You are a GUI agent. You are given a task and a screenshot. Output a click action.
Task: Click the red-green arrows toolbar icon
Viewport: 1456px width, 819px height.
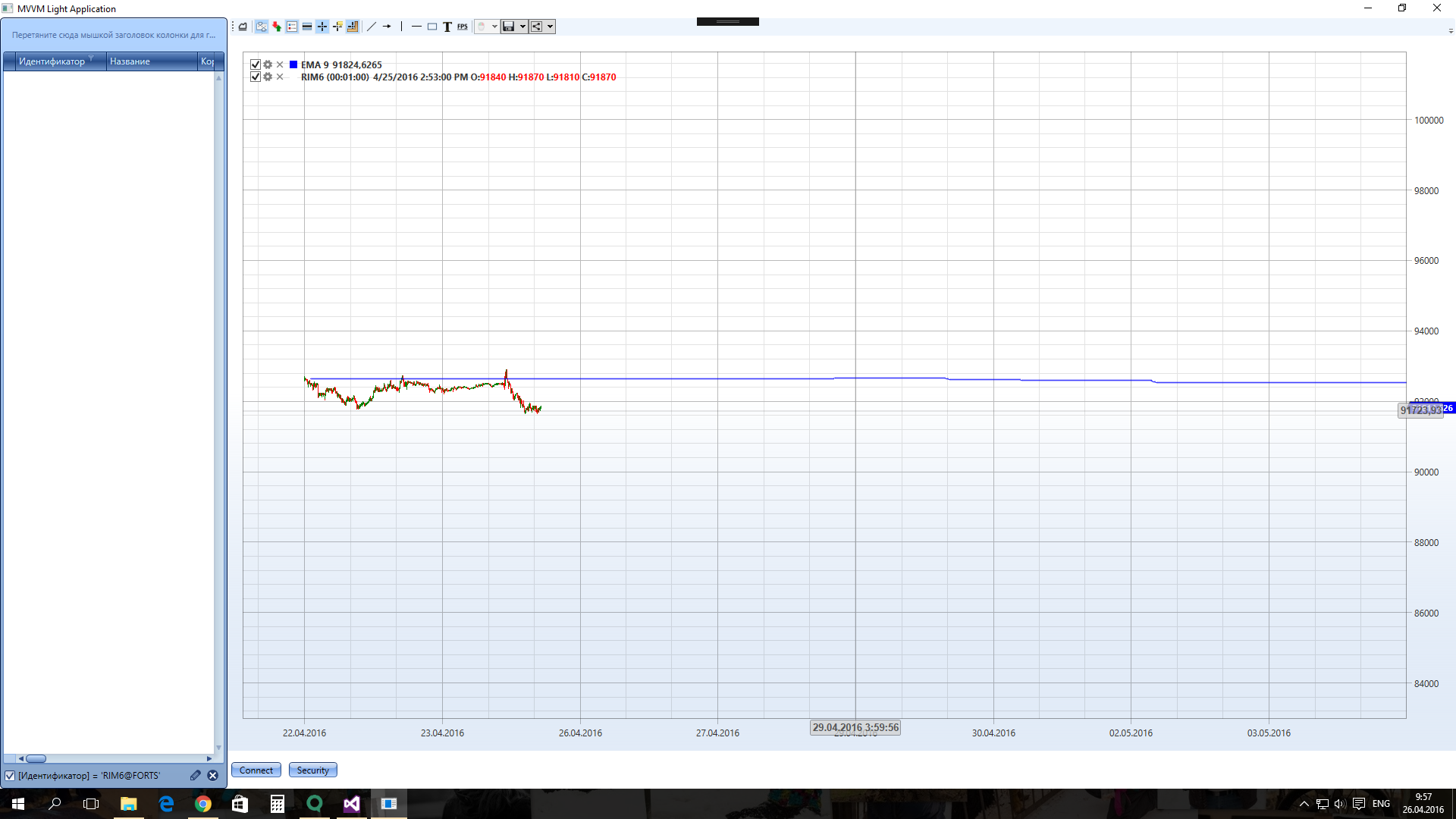click(x=277, y=27)
